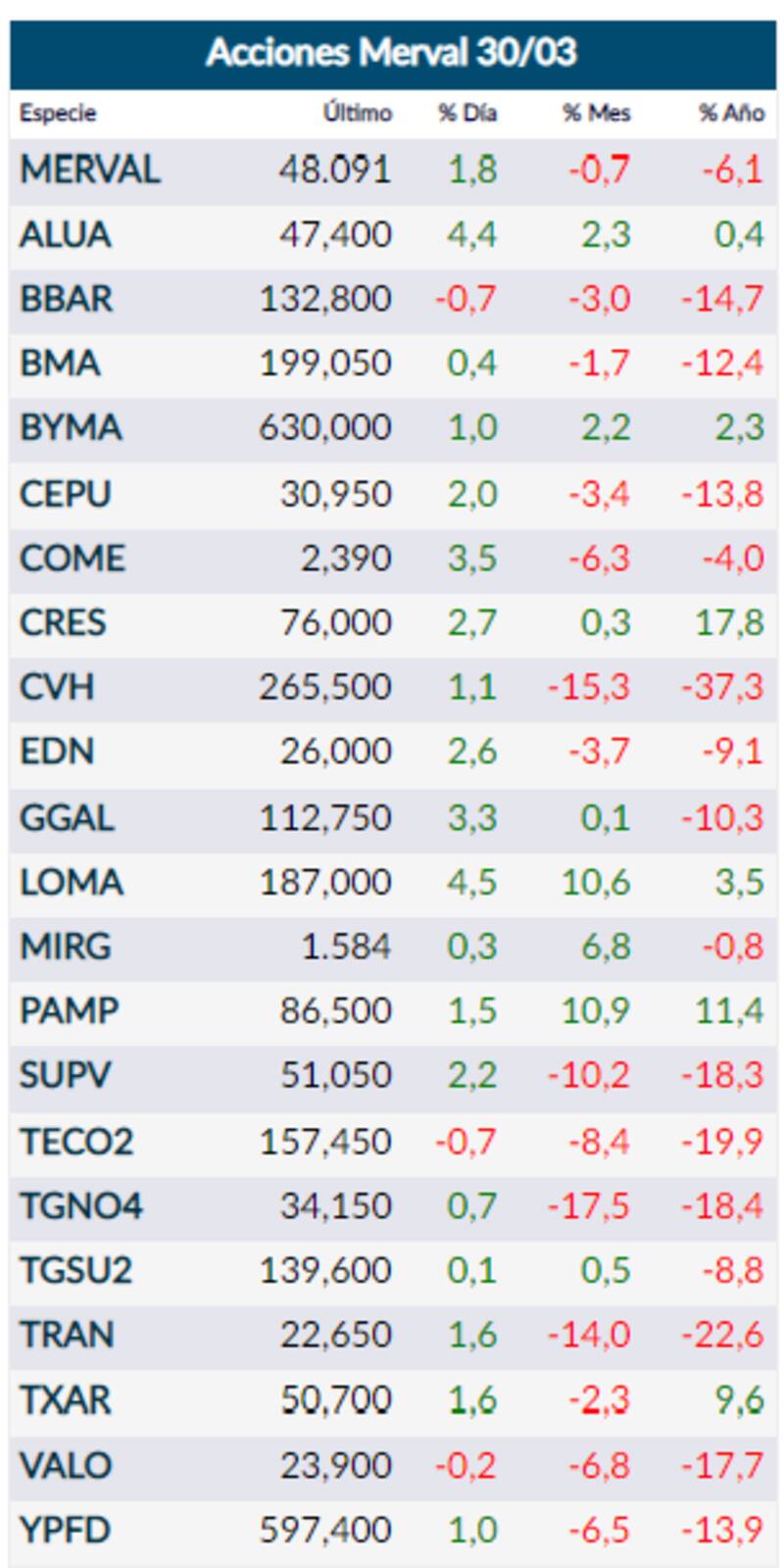
Task: Click CRES yearly change 17,8
Action: pyautogui.click(x=729, y=623)
